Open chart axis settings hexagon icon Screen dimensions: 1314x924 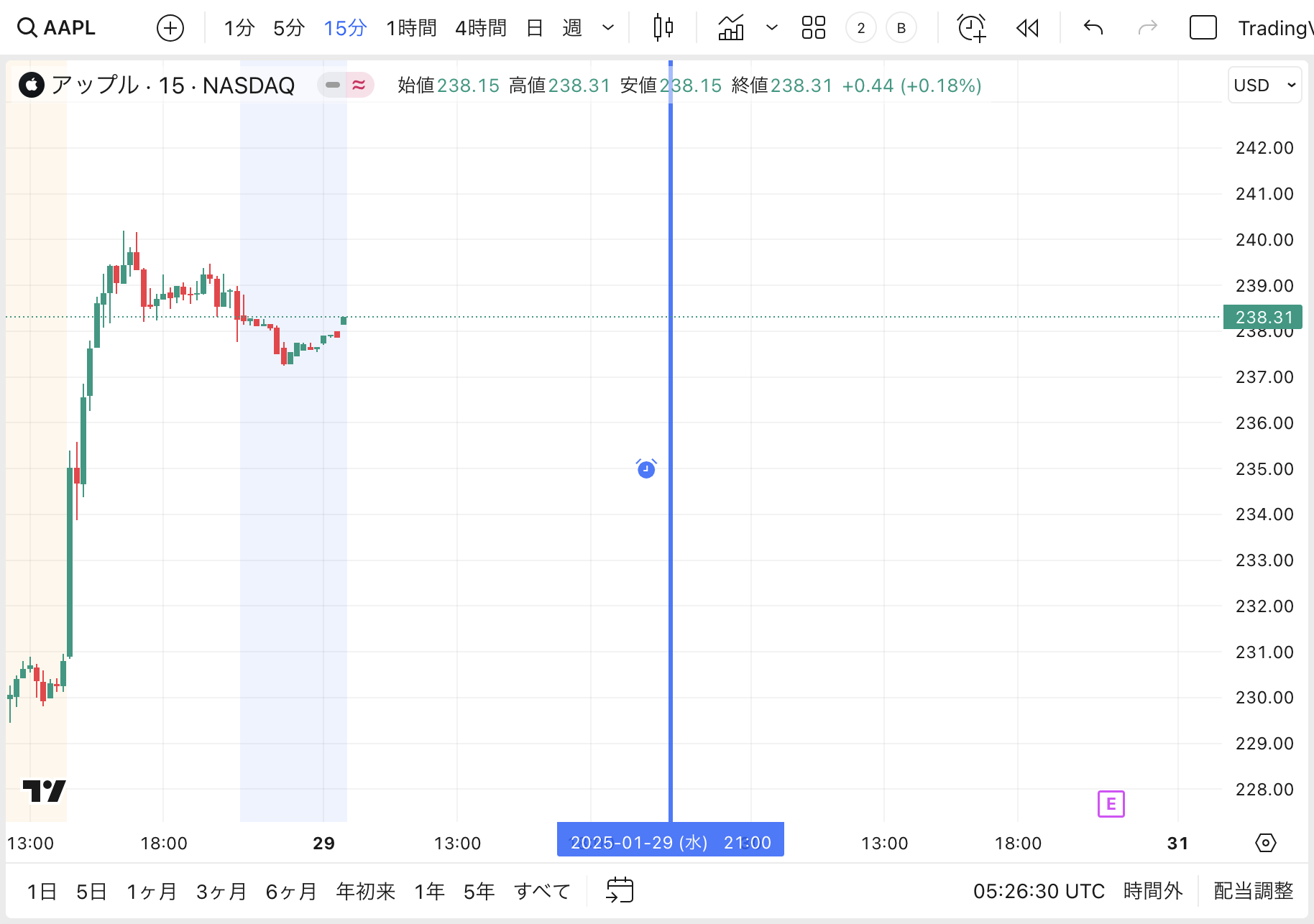tap(1265, 843)
